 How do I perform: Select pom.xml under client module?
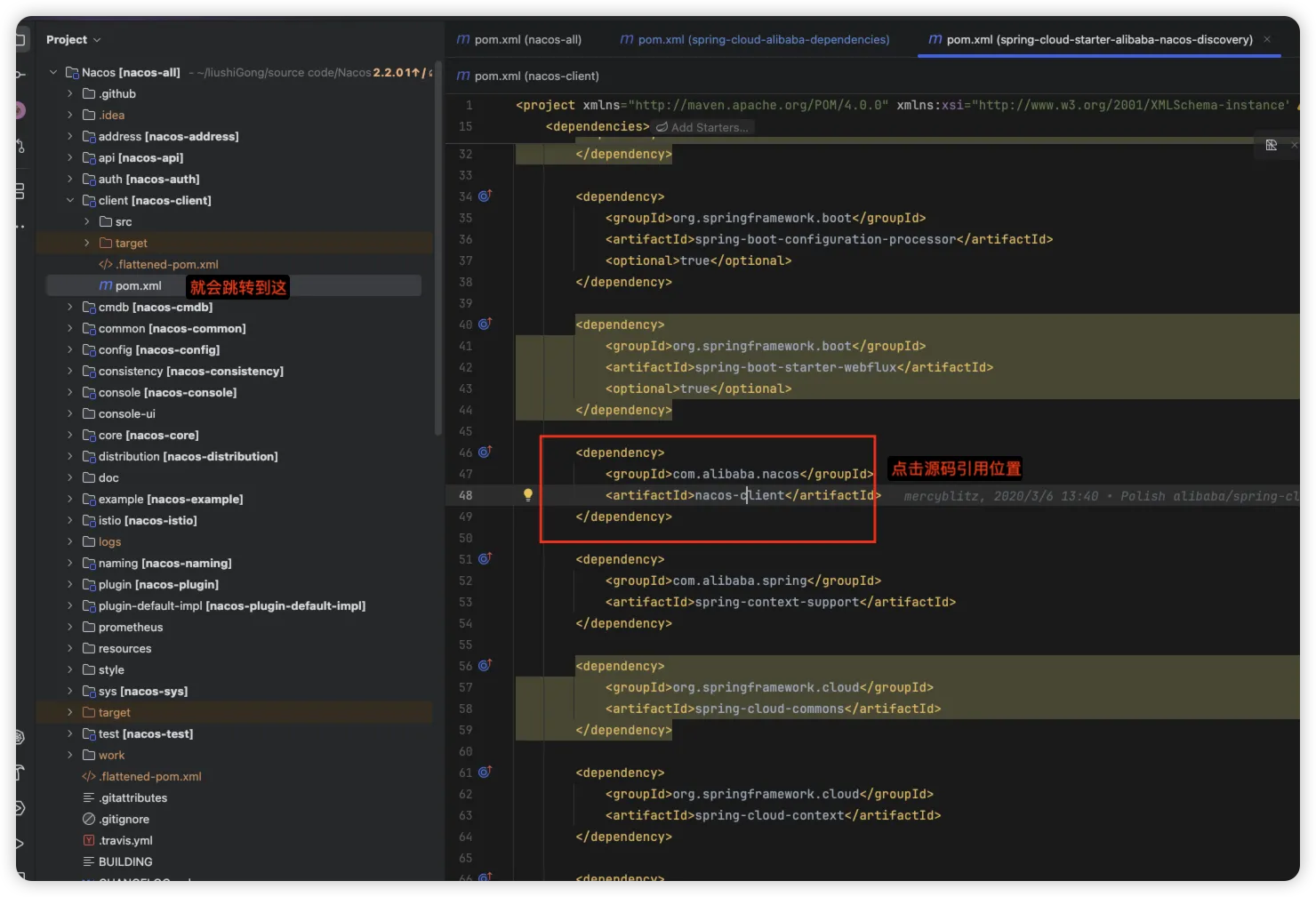[x=138, y=285]
